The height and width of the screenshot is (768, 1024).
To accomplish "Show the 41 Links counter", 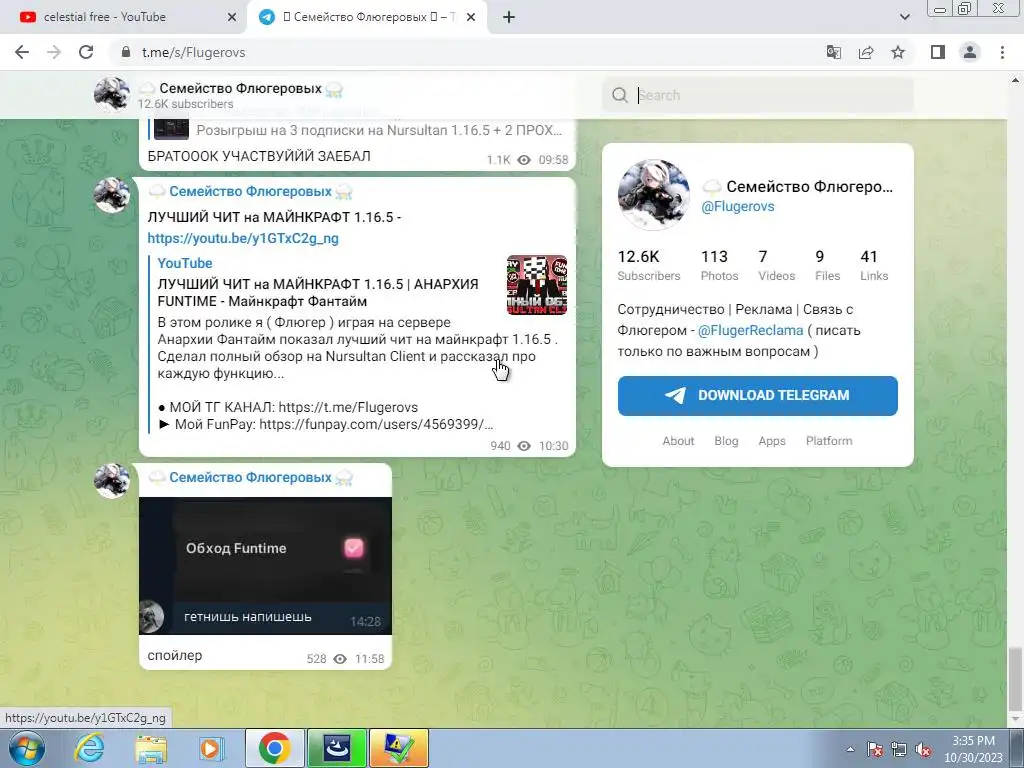I will pos(874,265).
